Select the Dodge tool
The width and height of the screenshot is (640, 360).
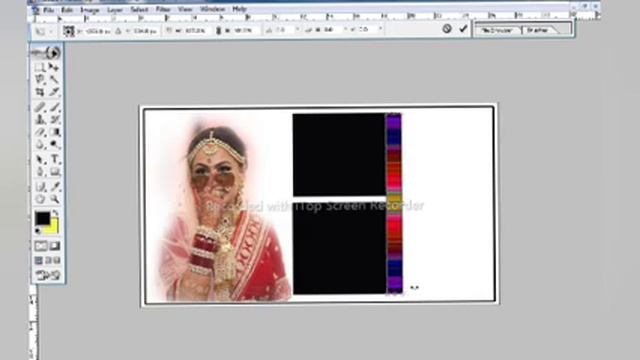(55, 144)
